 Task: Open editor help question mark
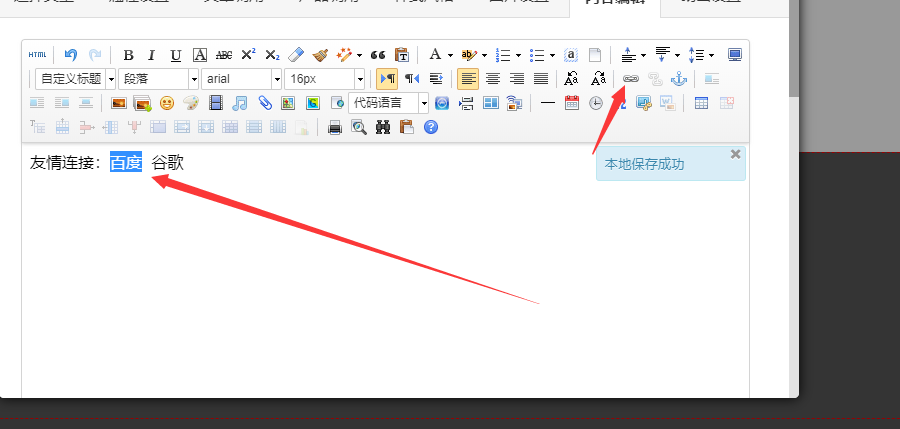pos(431,127)
